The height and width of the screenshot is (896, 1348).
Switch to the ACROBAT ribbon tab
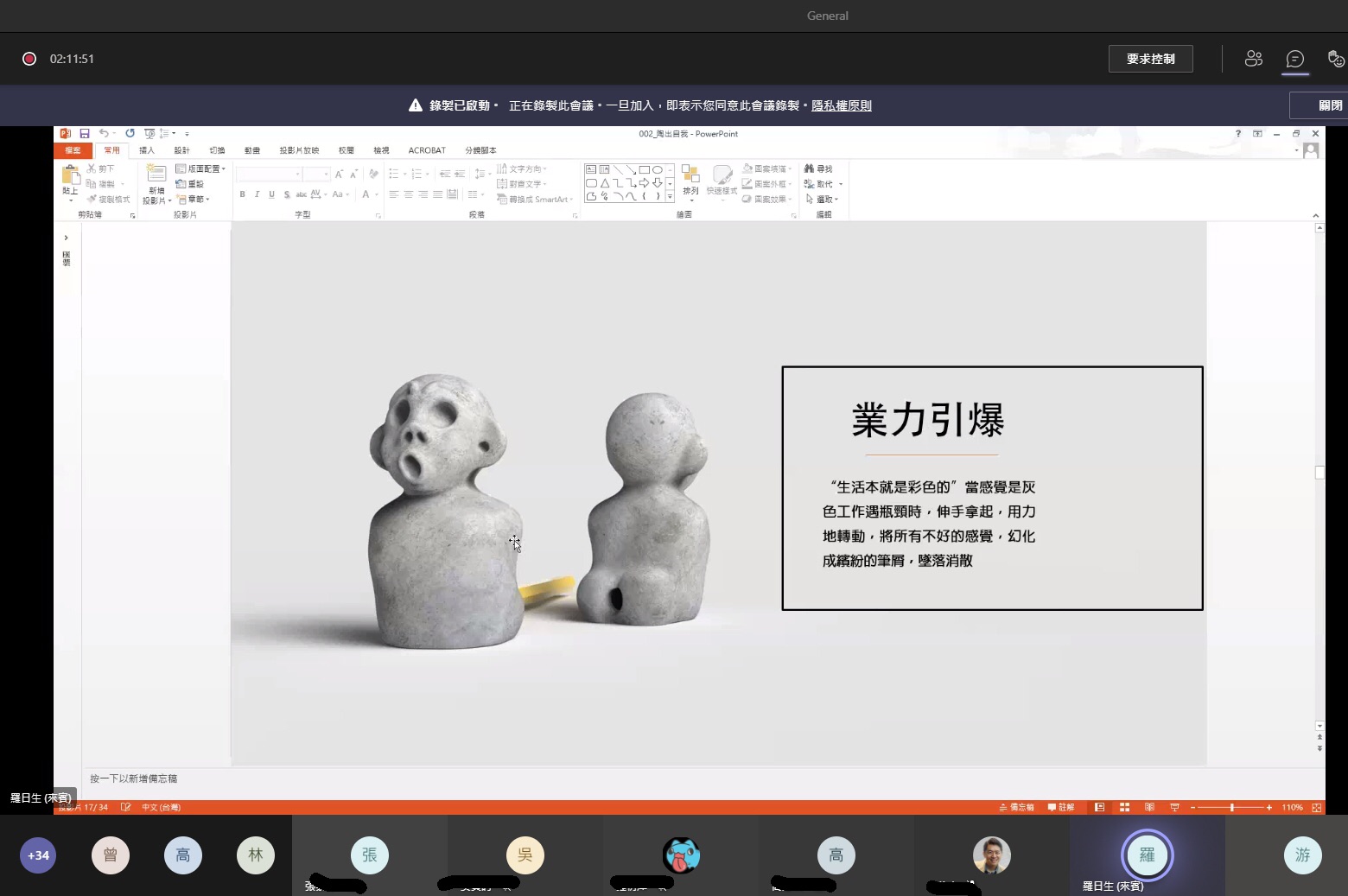427,150
